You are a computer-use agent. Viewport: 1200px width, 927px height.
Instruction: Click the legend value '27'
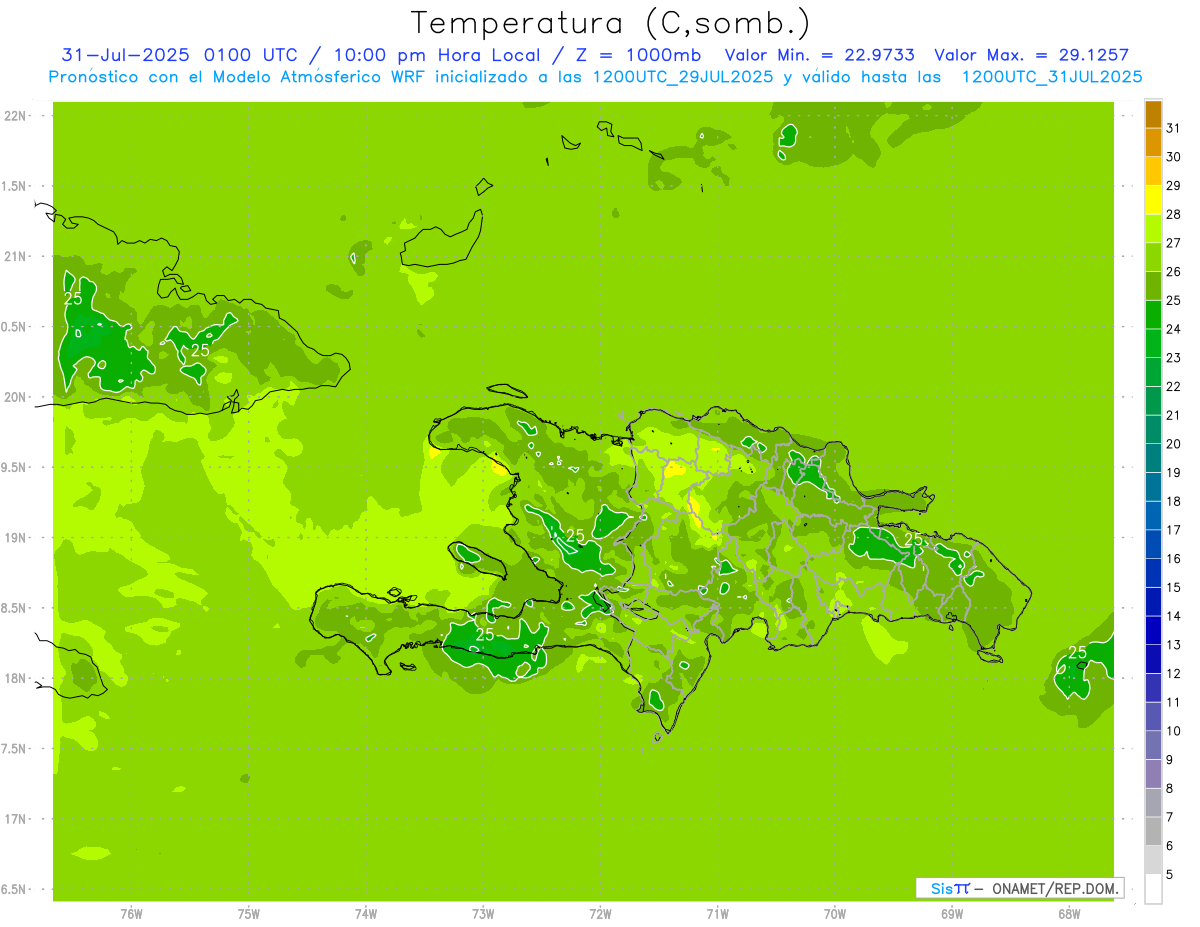point(1173,243)
